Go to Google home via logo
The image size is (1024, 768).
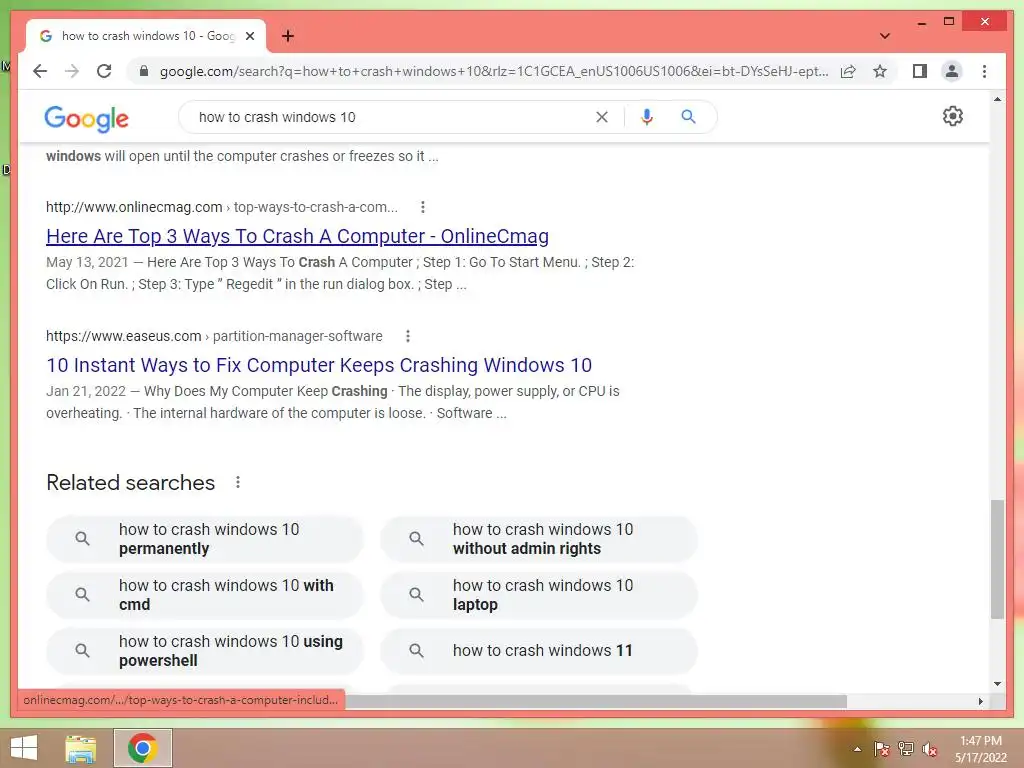[x=86, y=118]
